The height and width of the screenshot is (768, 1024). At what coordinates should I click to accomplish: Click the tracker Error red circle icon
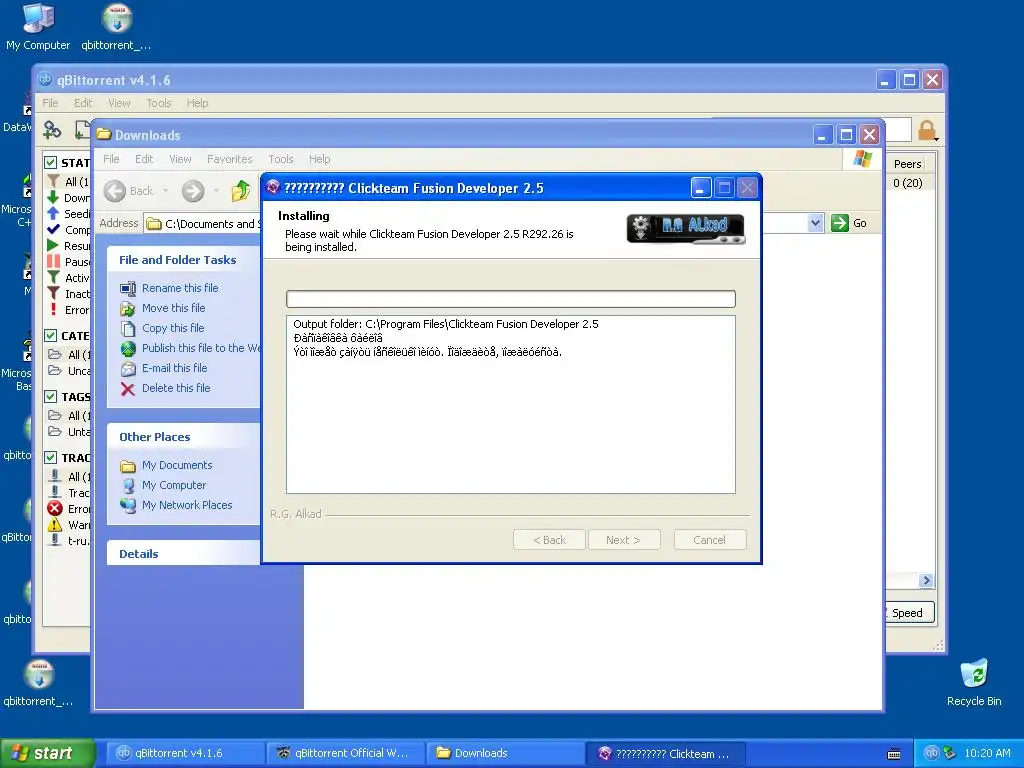55,509
